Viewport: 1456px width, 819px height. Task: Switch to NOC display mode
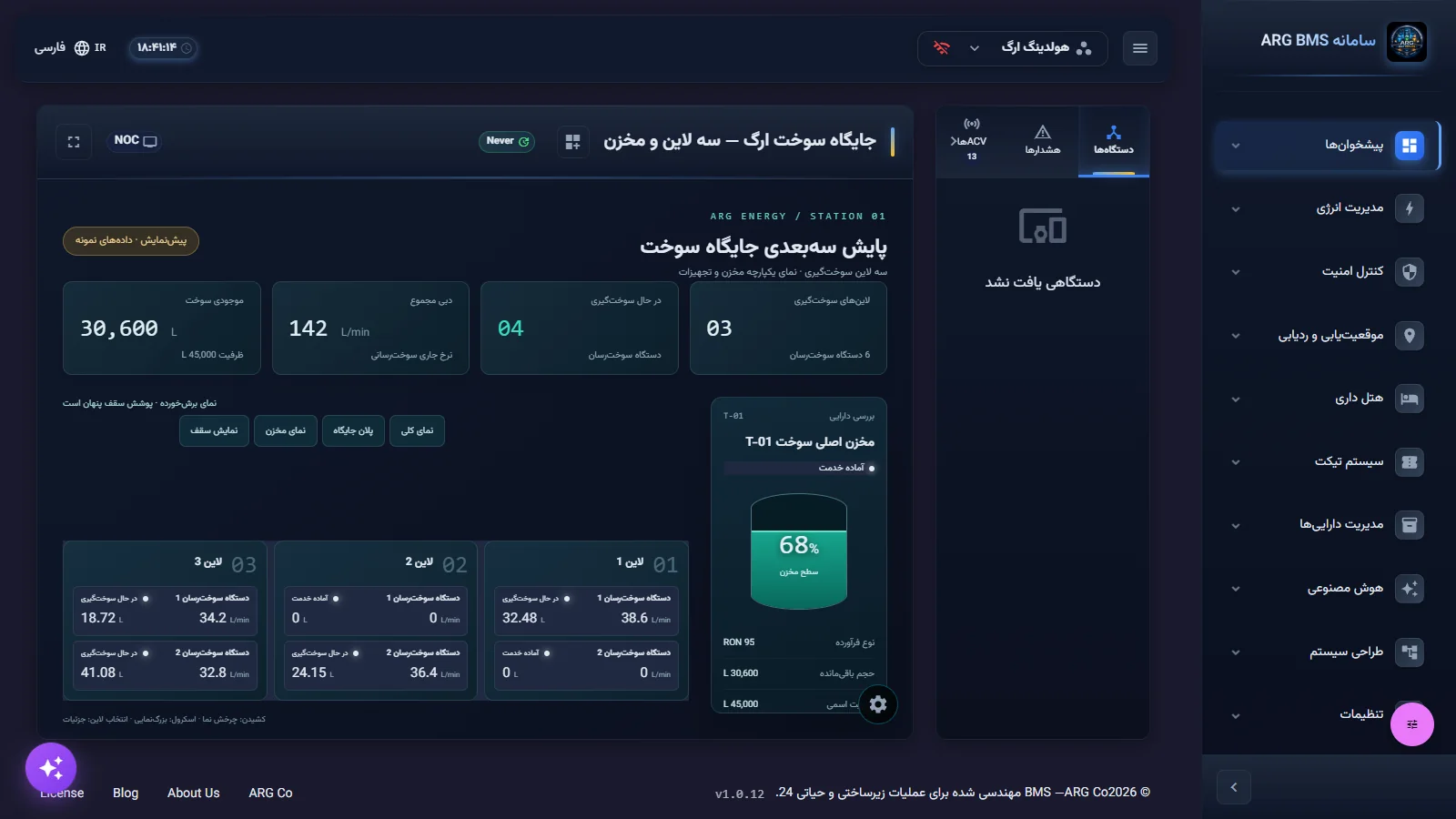(136, 141)
